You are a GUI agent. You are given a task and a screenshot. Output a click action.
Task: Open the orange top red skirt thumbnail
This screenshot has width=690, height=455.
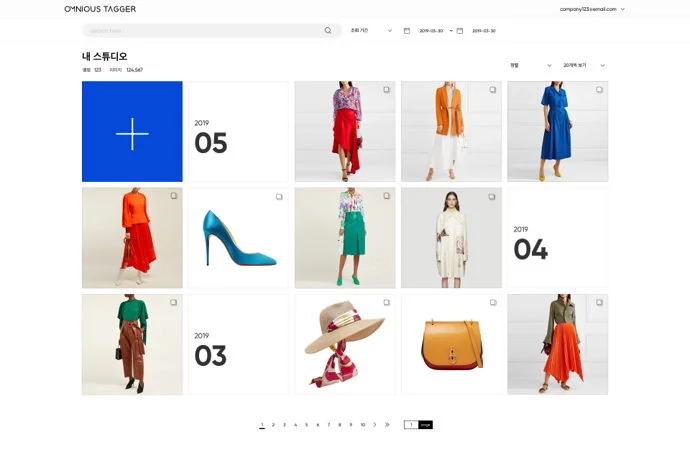(132, 238)
